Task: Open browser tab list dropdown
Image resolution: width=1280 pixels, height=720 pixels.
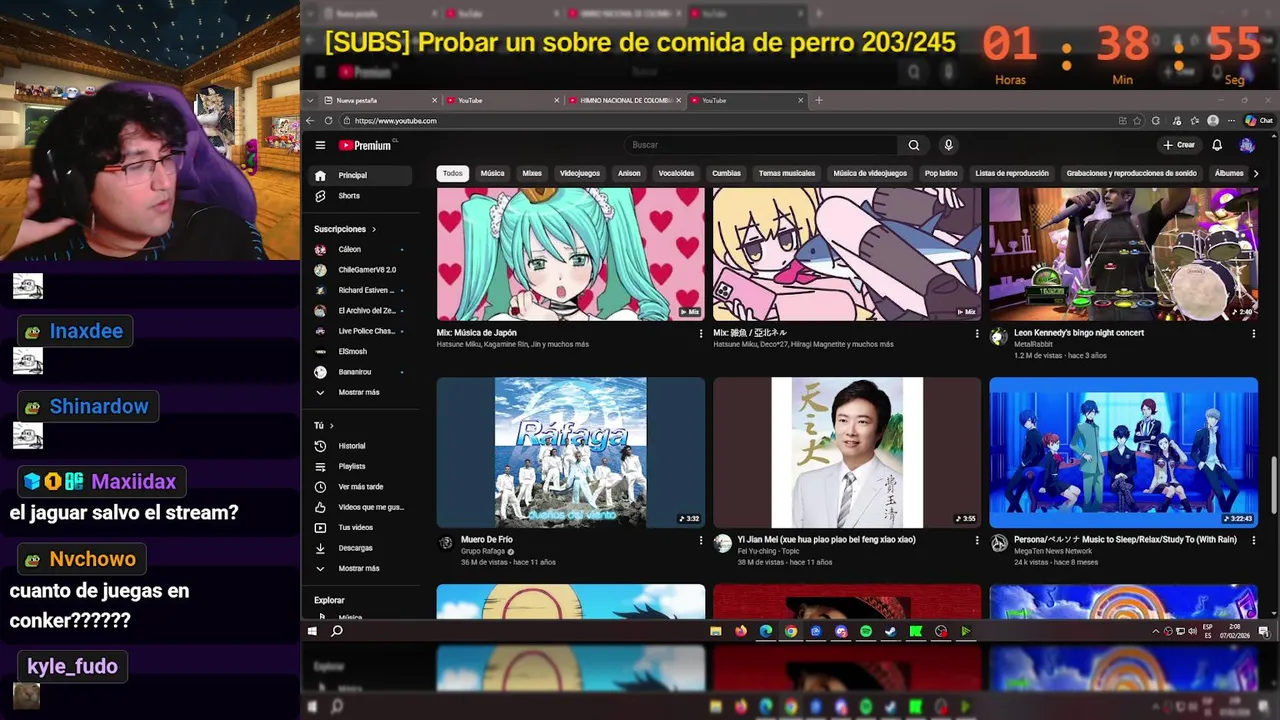Action: pyautogui.click(x=312, y=100)
